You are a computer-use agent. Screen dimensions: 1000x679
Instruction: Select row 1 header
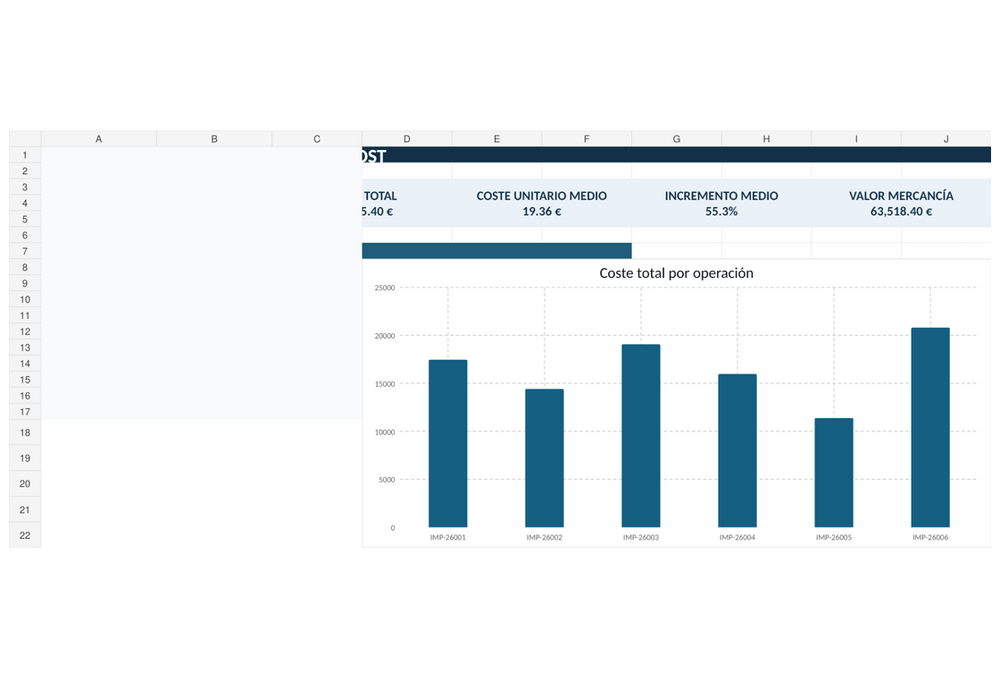[25, 155]
